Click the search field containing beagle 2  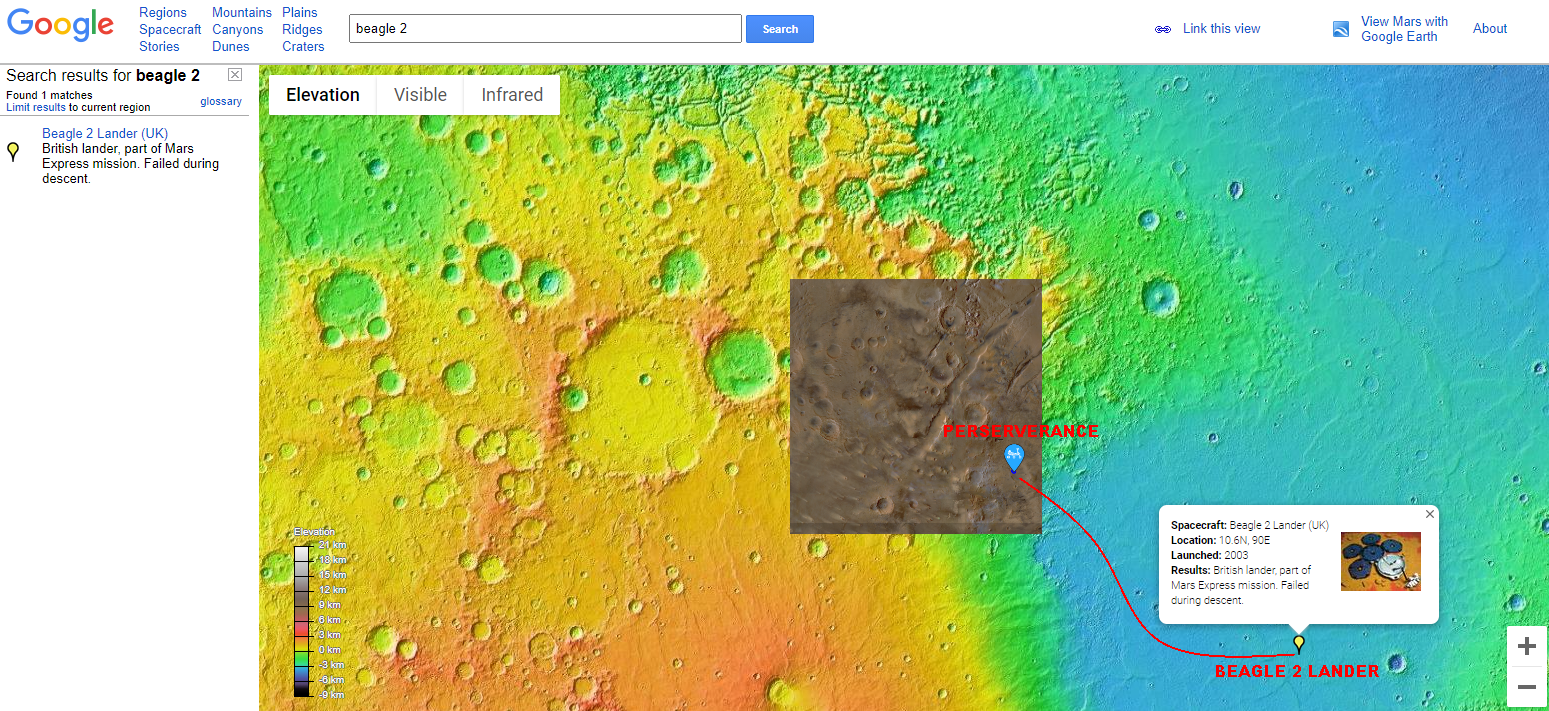pos(545,29)
